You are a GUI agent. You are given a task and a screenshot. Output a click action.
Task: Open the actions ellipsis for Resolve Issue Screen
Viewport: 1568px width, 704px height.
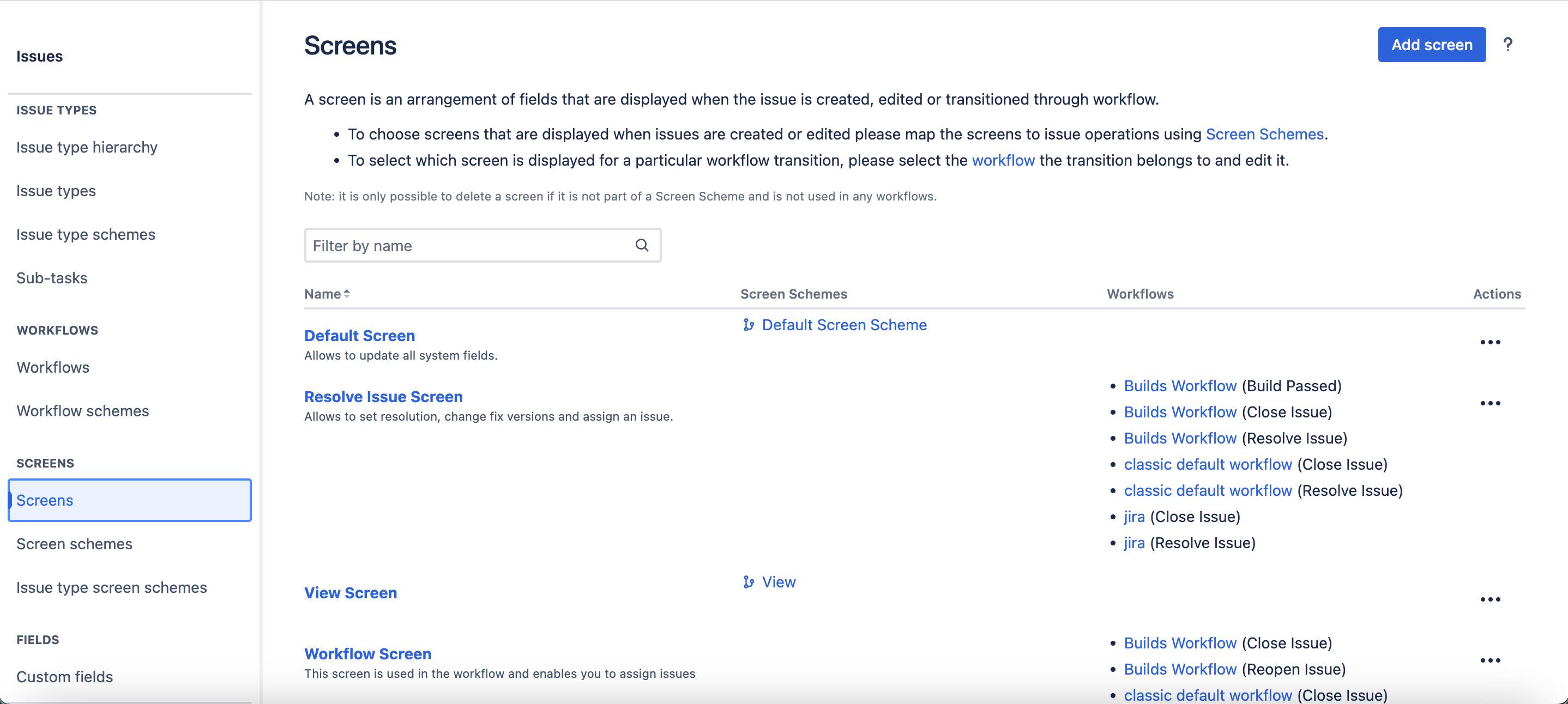(x=1489, y=403)
